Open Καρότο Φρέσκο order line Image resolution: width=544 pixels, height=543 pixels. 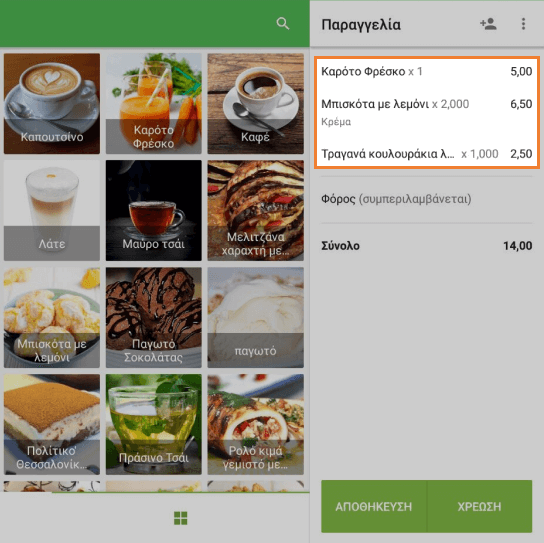(426, 71)
